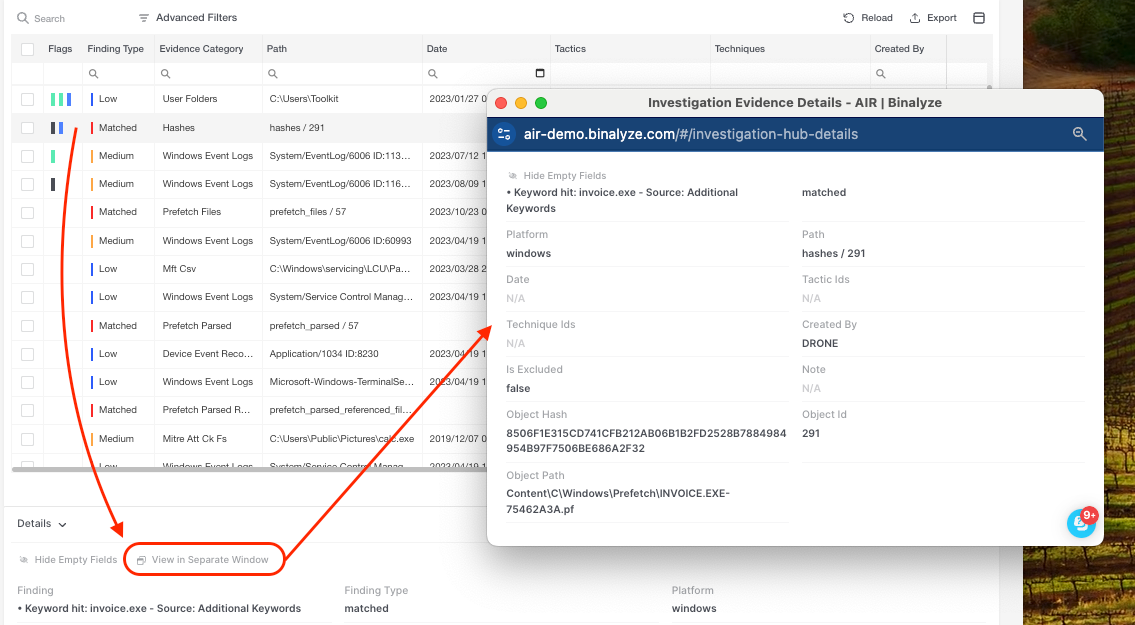Tick the select-all checkbox in the table header
Image resolution: width=1135 pixels, height=625 pixels.
[28, 49]
